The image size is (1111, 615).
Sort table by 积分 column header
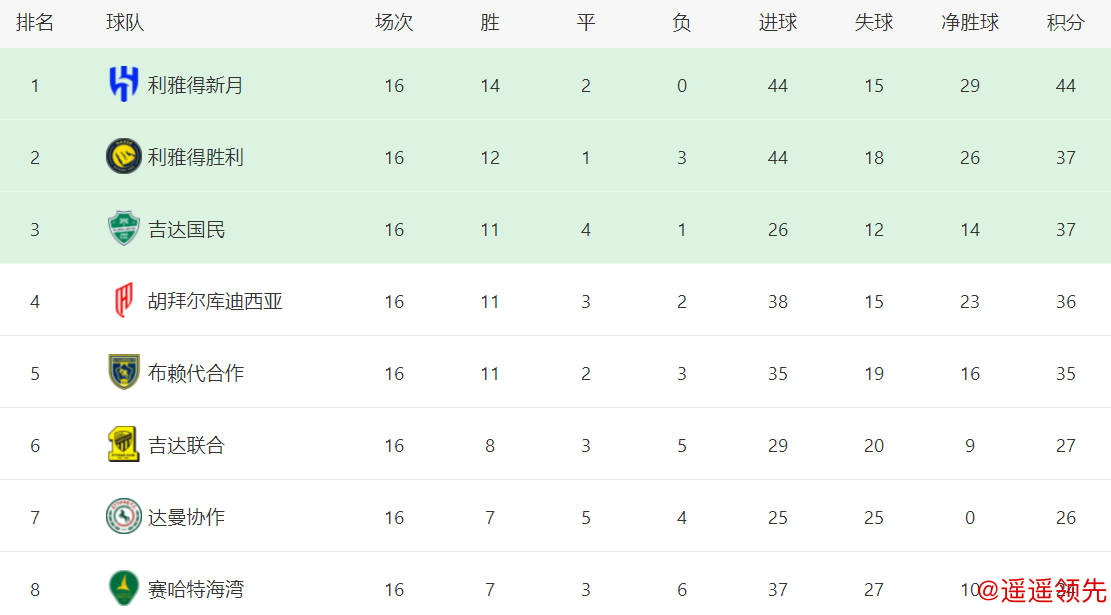coord(1065,23)
